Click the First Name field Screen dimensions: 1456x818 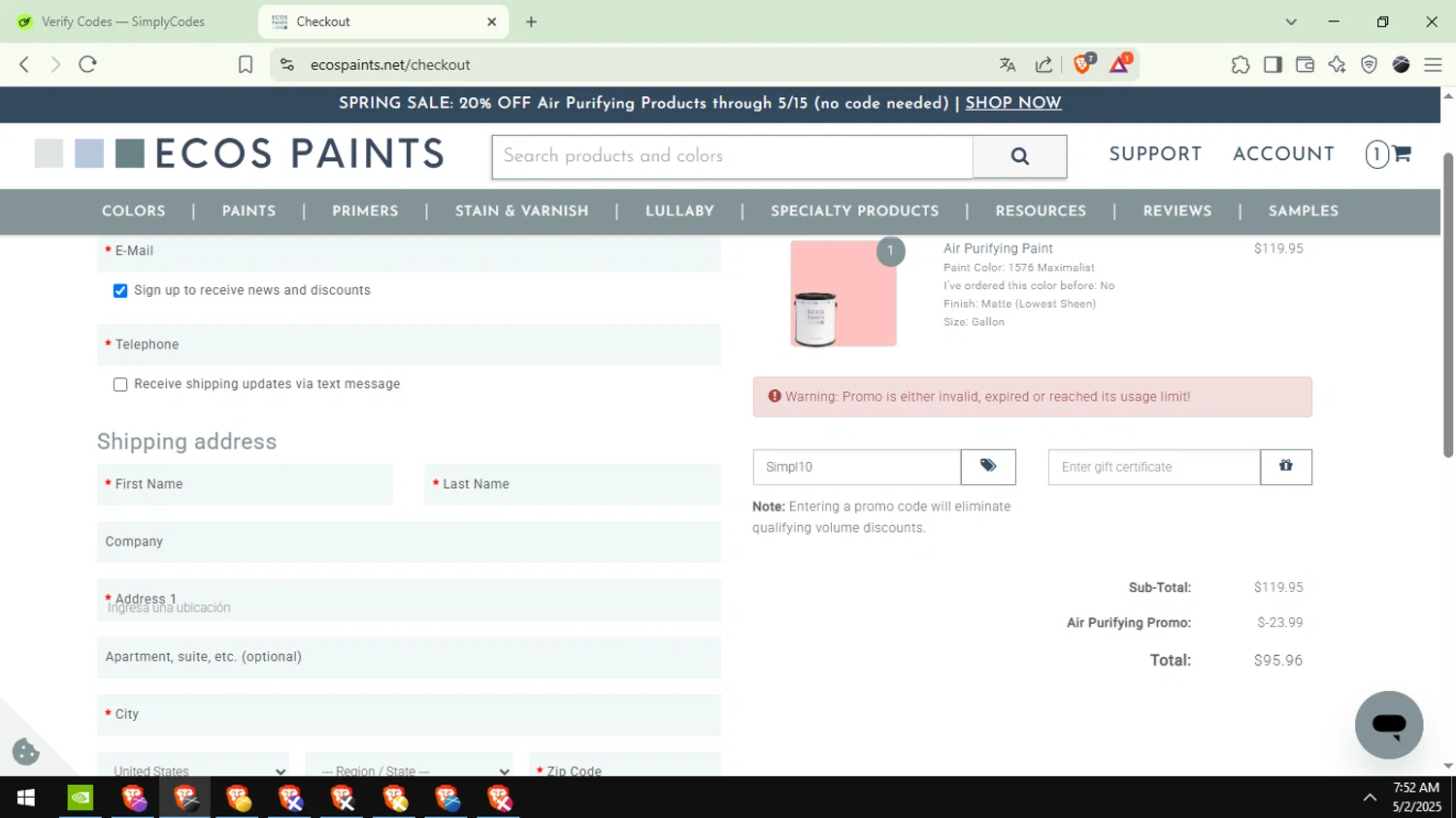pos(245,484)
